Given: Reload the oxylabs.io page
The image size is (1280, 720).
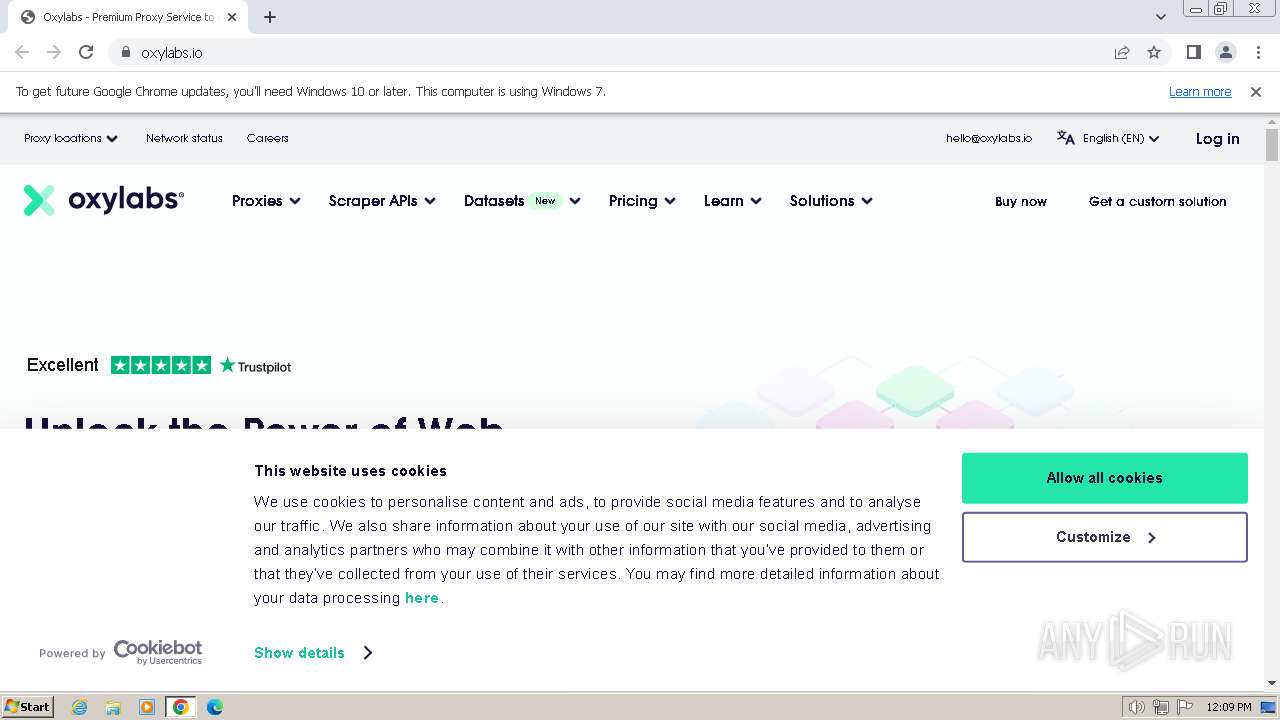Looking at the screenshot, I should [x=86, y=52].
